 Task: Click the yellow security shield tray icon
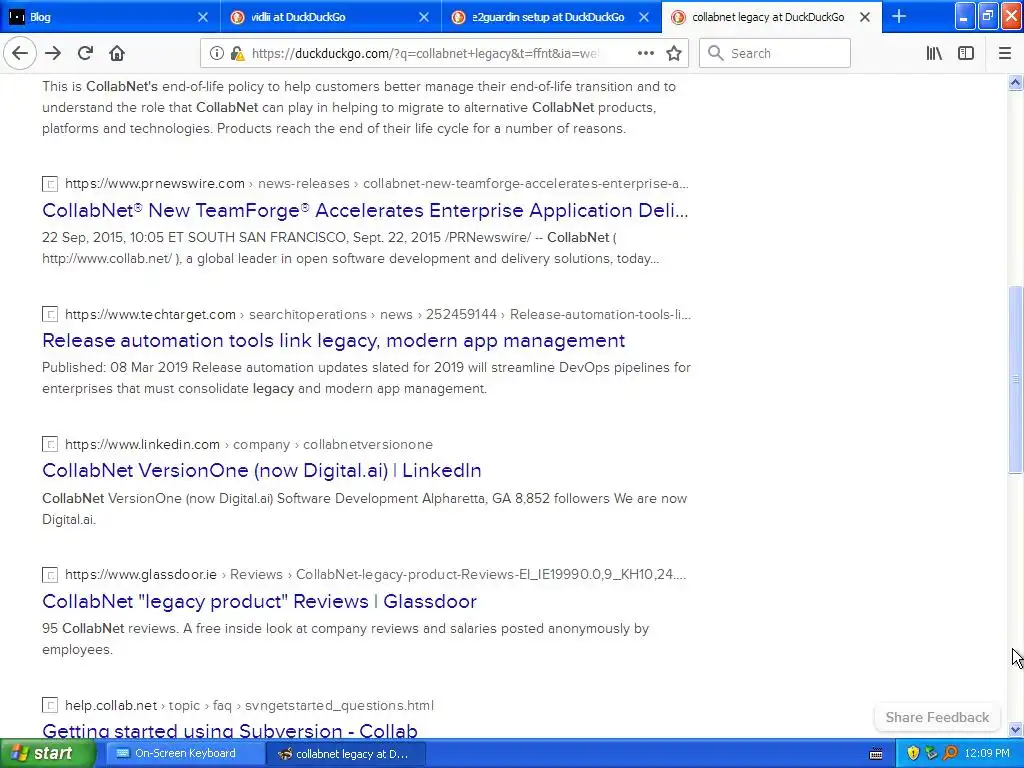913,754
